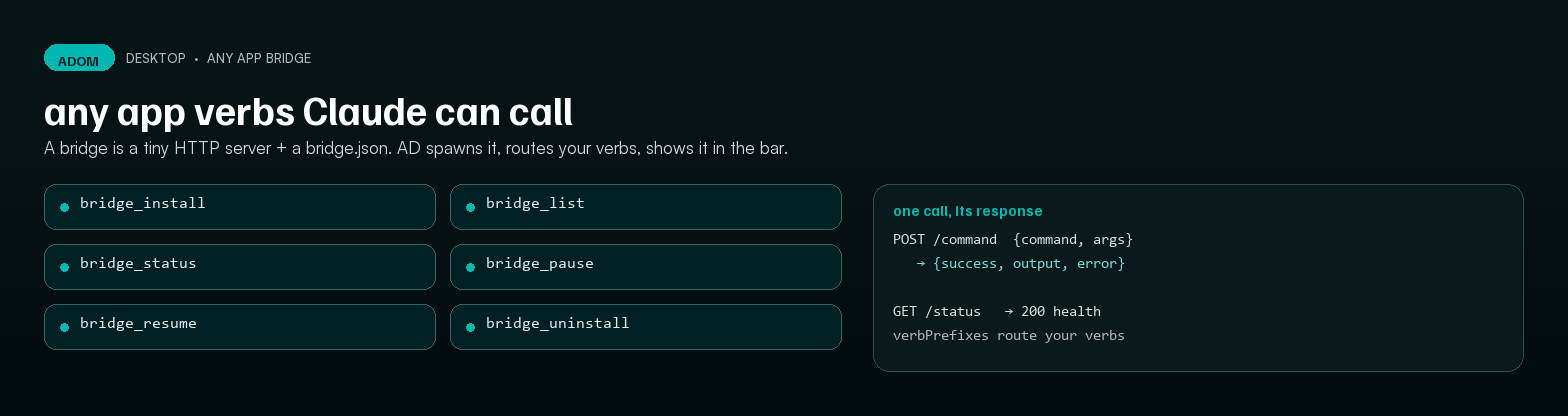Screen dimensions: 1568x416
Task: Select the bridge_install verb card
Action: coord(240,207)
